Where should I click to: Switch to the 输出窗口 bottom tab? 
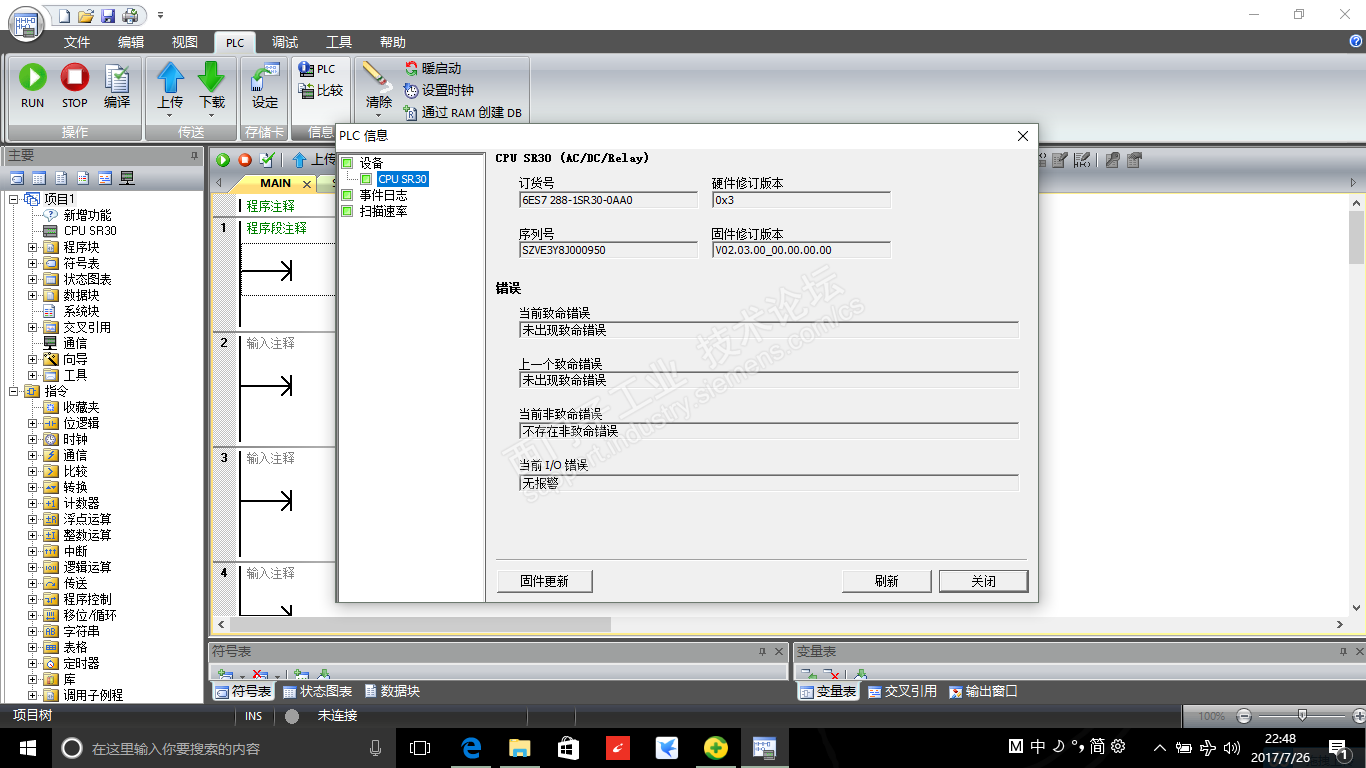coord(983,691)
